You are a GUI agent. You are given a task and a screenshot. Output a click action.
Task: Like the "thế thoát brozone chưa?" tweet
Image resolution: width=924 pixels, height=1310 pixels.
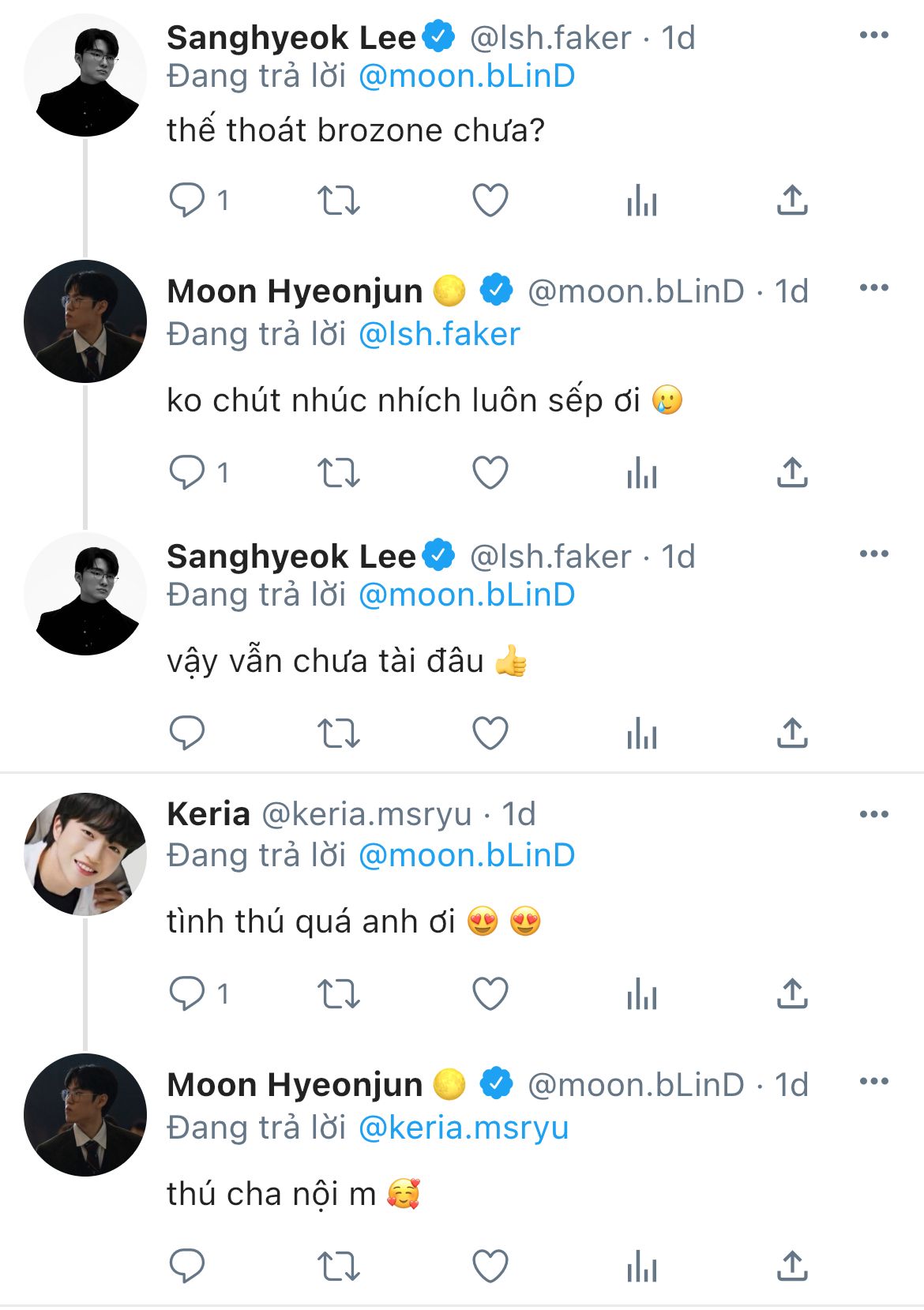point(490,201)
